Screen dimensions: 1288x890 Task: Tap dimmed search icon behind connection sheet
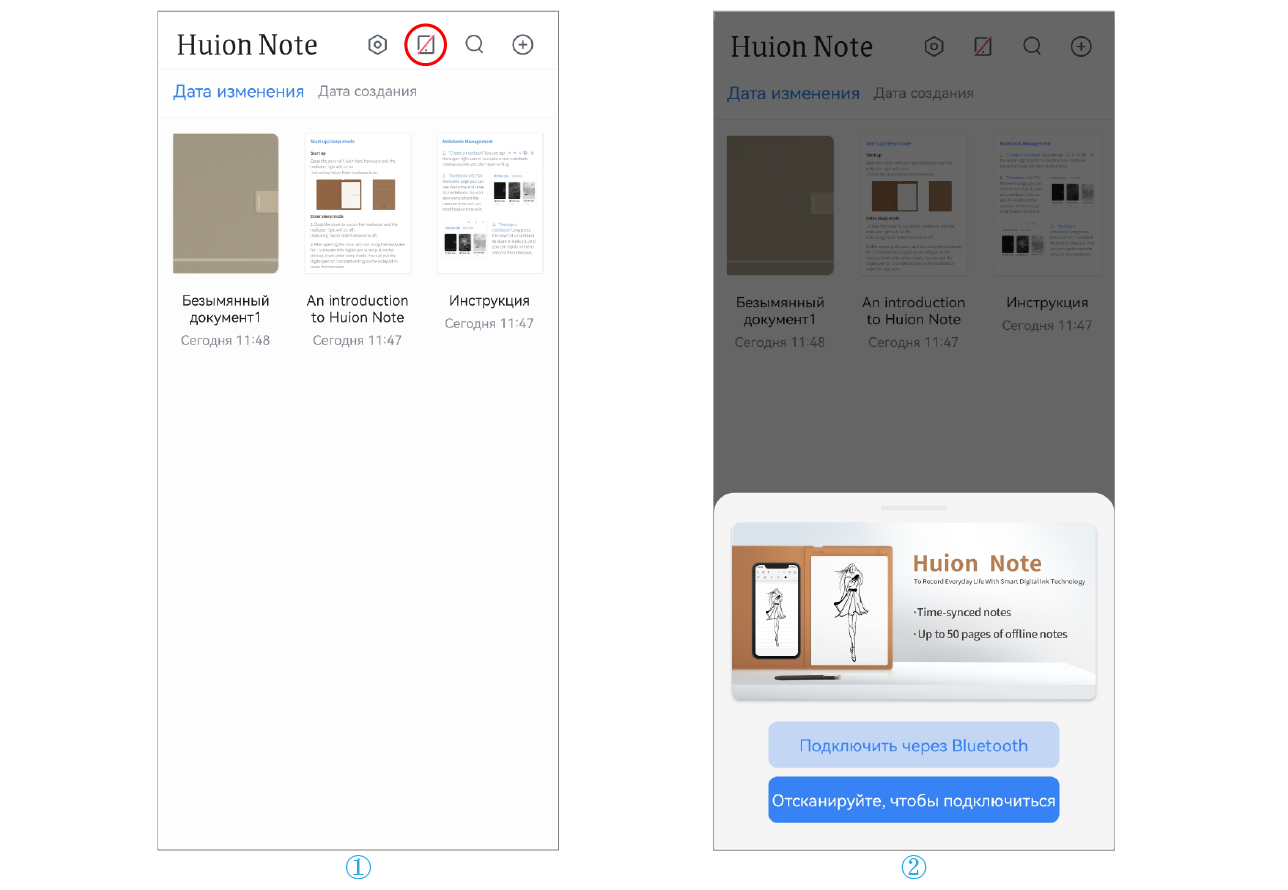1032,46
